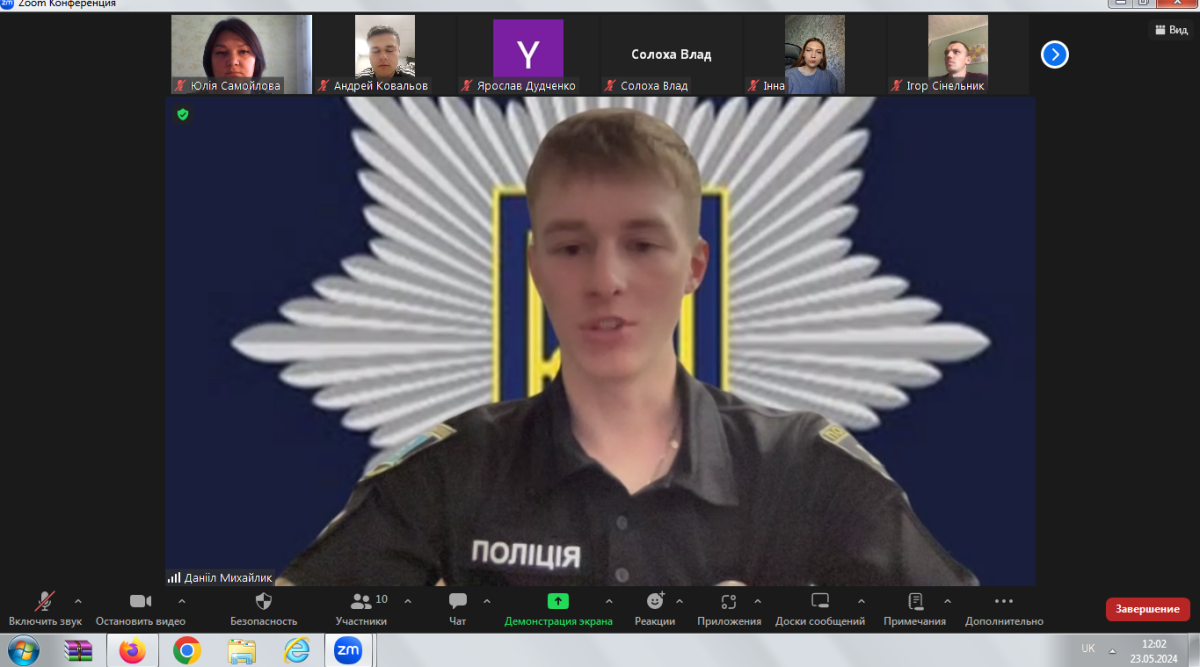Select Ярослав Дудченко avatar tile
This screenshot has width=1200, height=667.
point(528,54)
